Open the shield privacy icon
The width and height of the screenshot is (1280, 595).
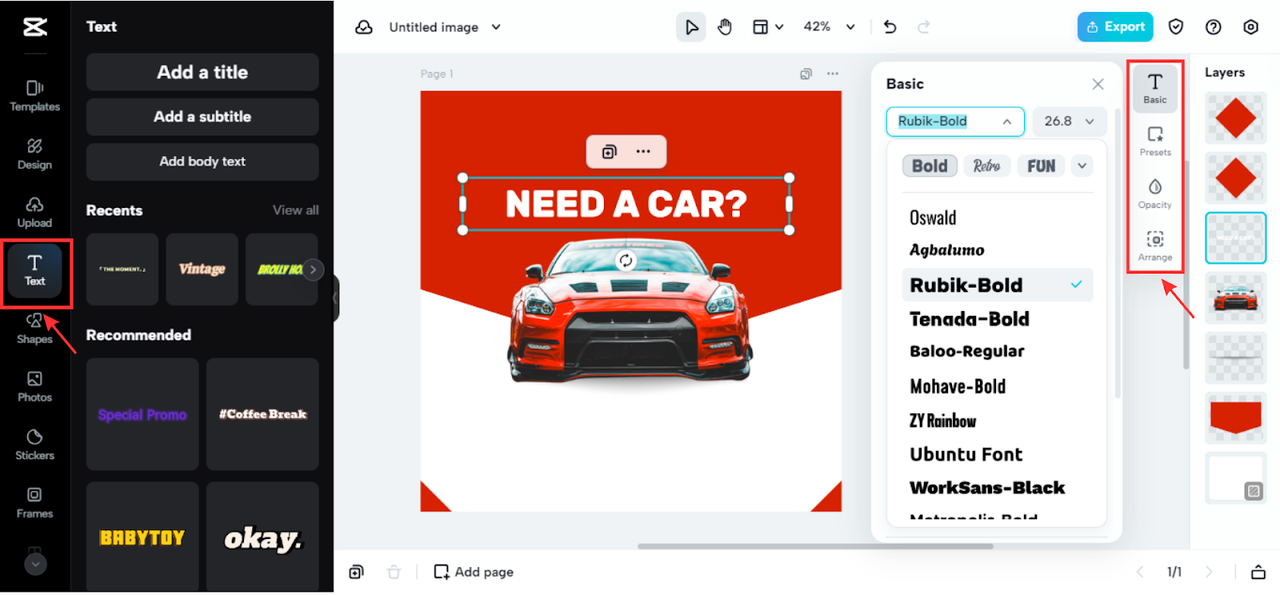click(x=1177, y=27)
